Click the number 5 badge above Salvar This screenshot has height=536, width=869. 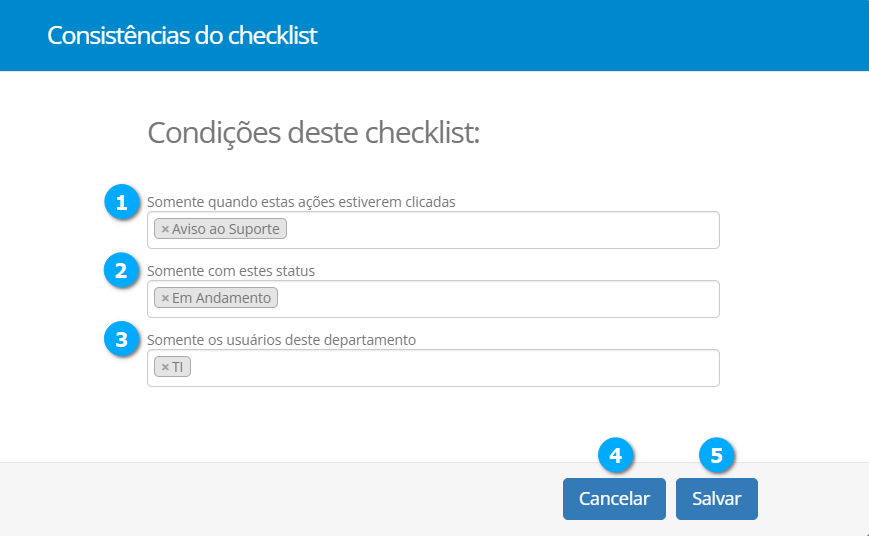(716, 456)
